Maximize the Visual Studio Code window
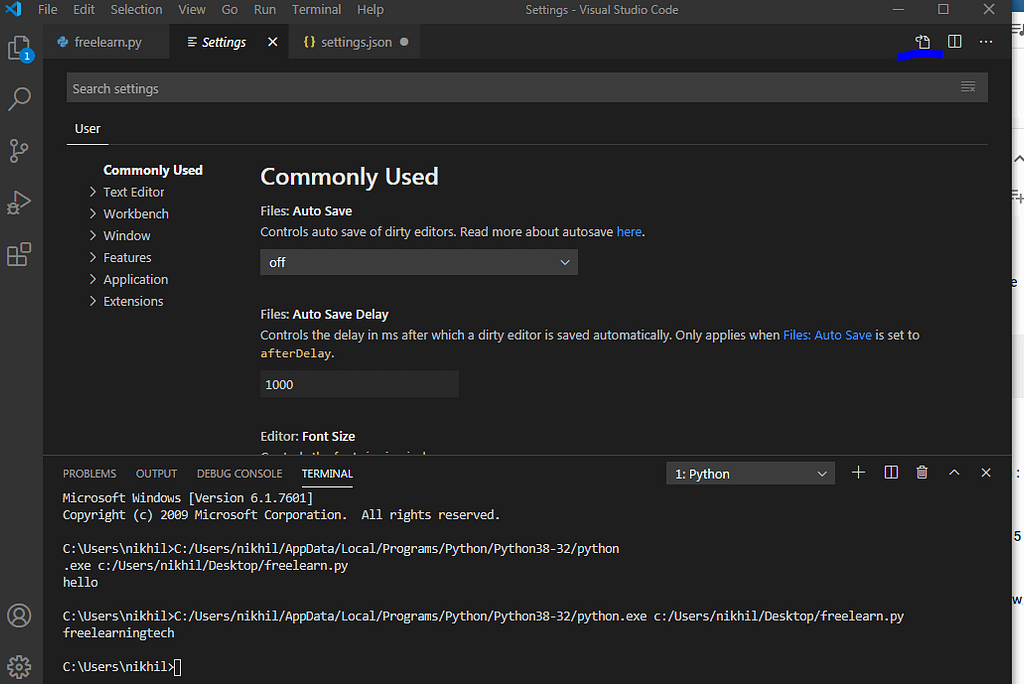 pyautogui.click(x=943, y=9)
